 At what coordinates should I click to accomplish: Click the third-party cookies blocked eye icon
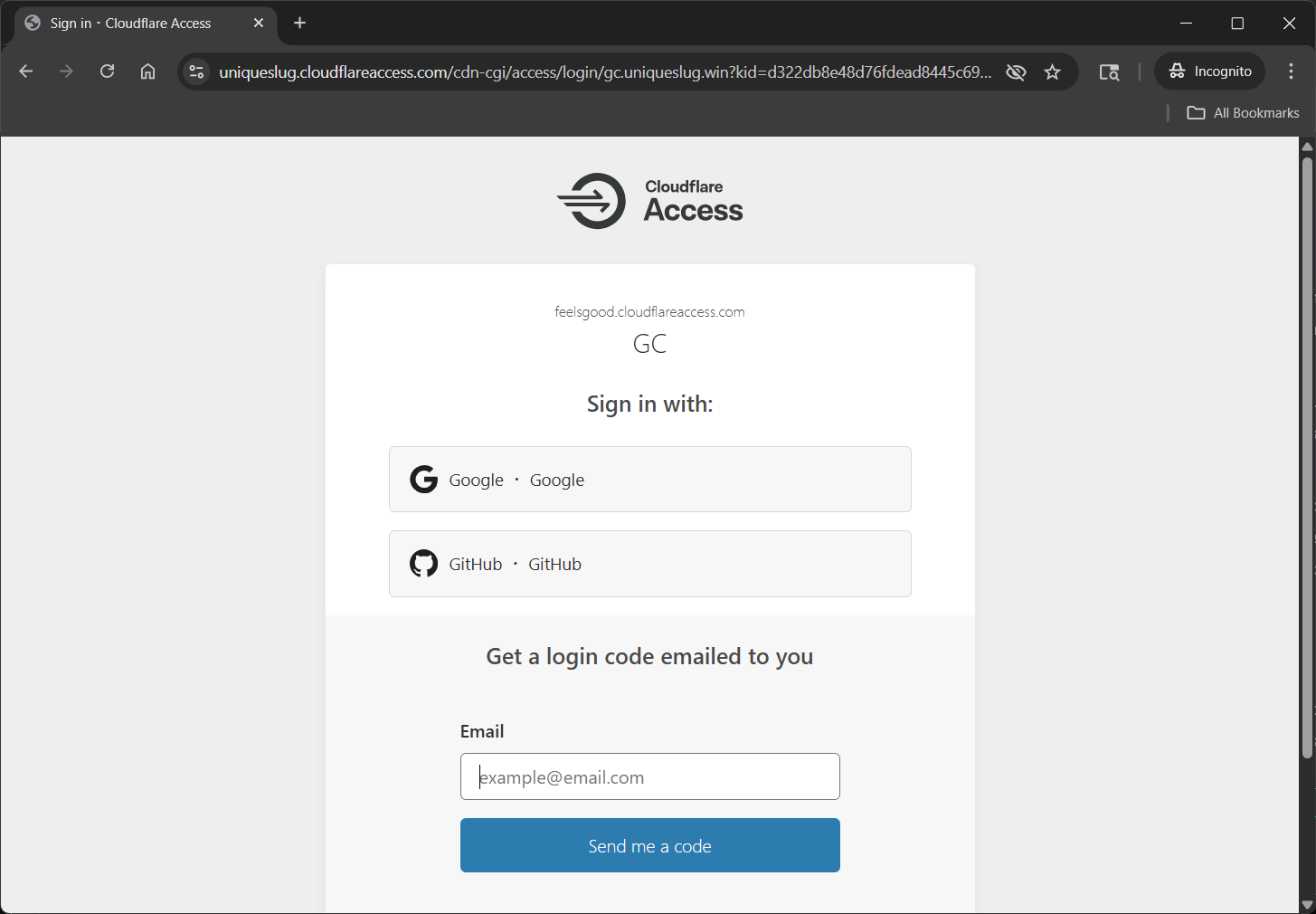pyautogui.click(x=1016, y=71)
